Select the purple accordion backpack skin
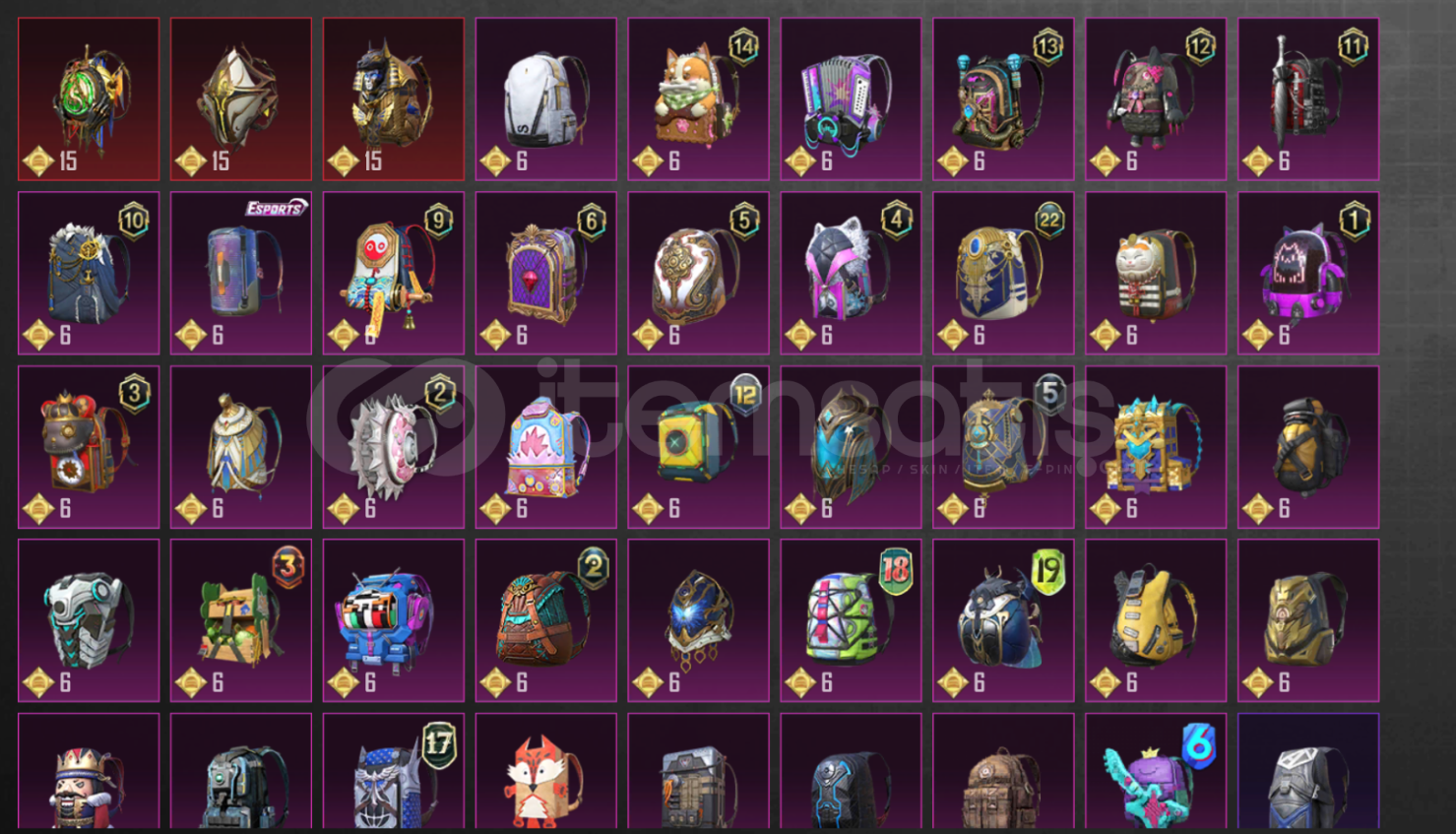The image size is (1456, 834). pos(851,98)
